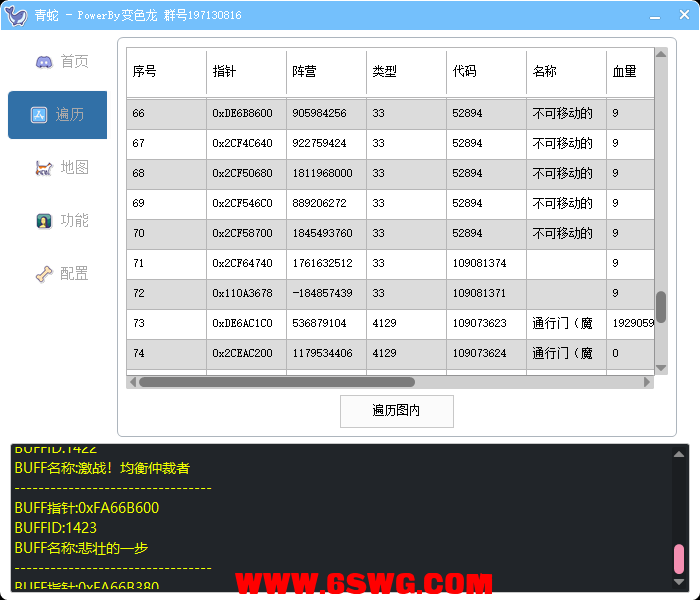Click table scrollbar down arrow
The image size is (700, 600).
click(661, 368)
